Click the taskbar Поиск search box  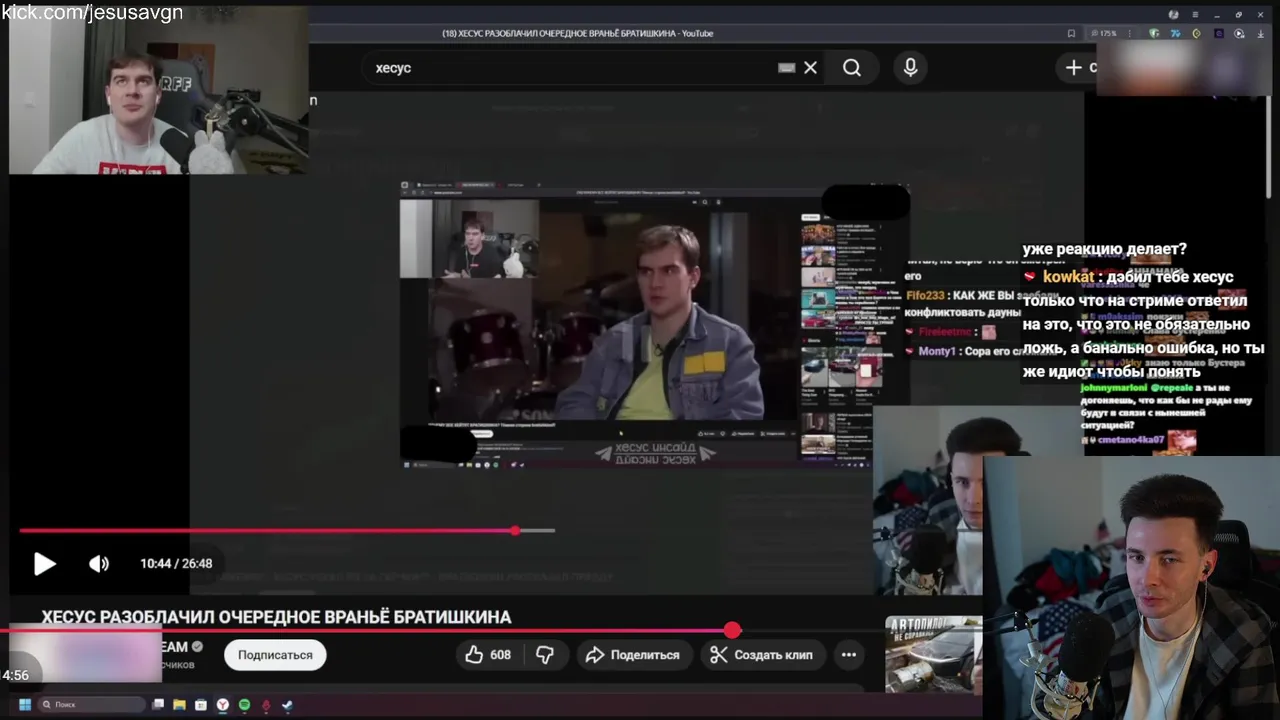(92, 704)
